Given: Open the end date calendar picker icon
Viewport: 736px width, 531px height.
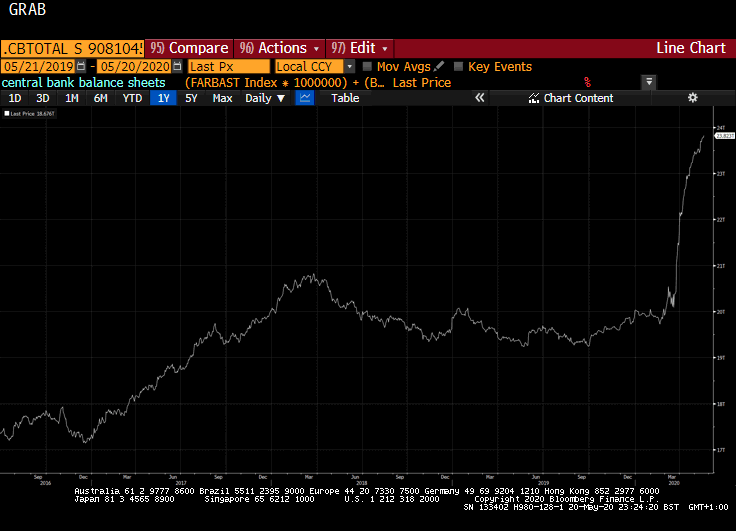Looking at the screenshot, I should coord(177,66).
